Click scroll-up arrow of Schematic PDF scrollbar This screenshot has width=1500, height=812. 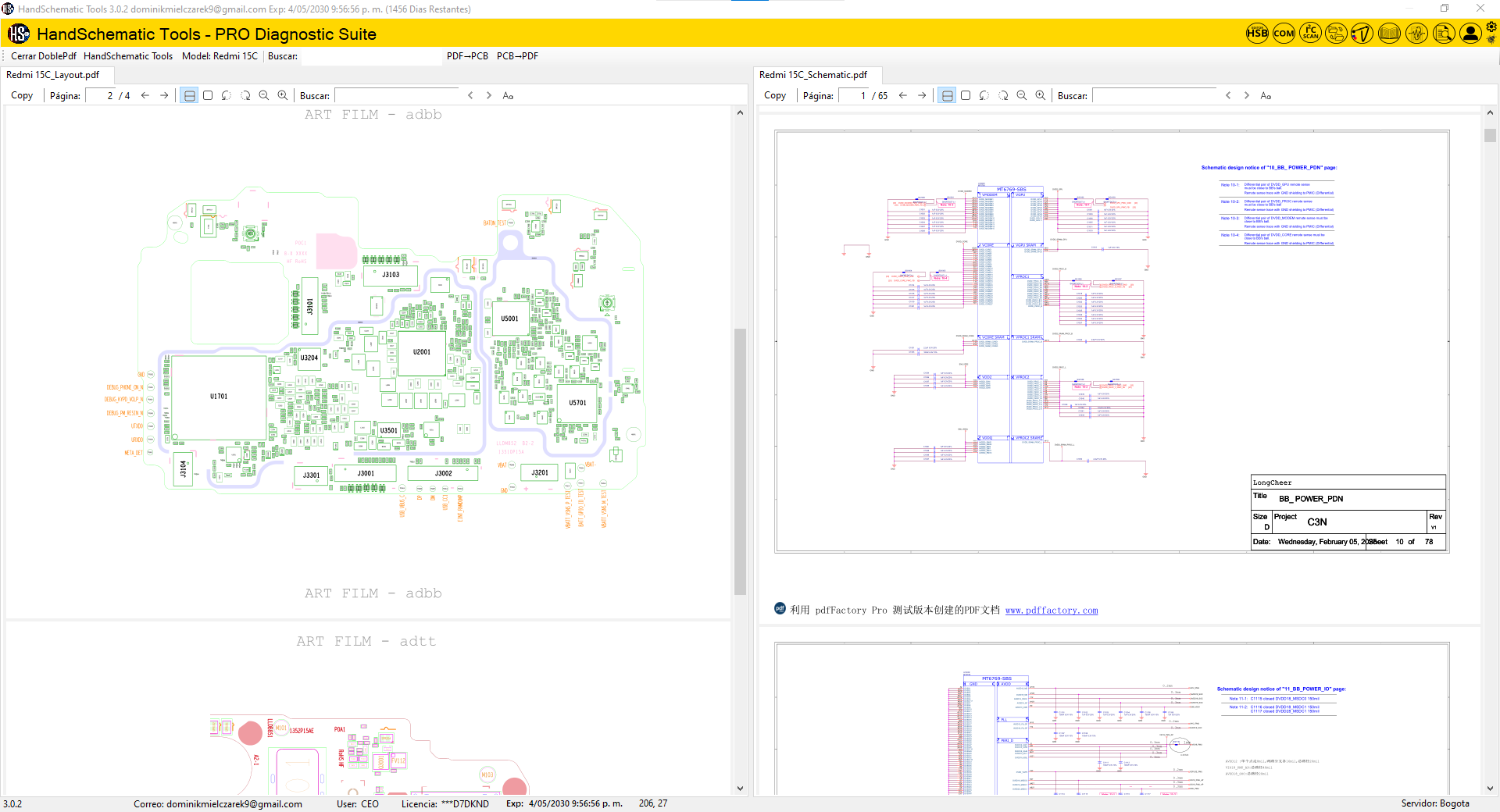point(1490,113)
